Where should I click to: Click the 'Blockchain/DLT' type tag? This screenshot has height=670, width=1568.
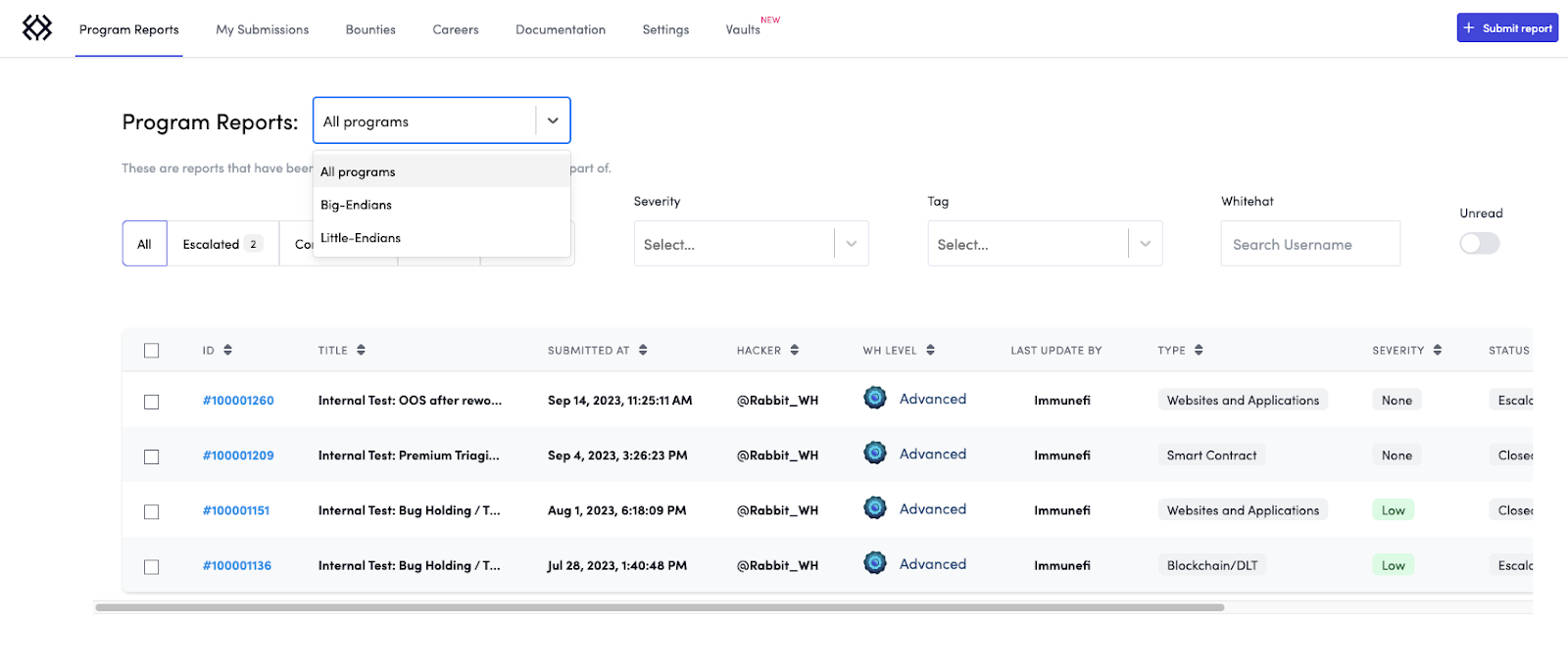(1212, 565)
